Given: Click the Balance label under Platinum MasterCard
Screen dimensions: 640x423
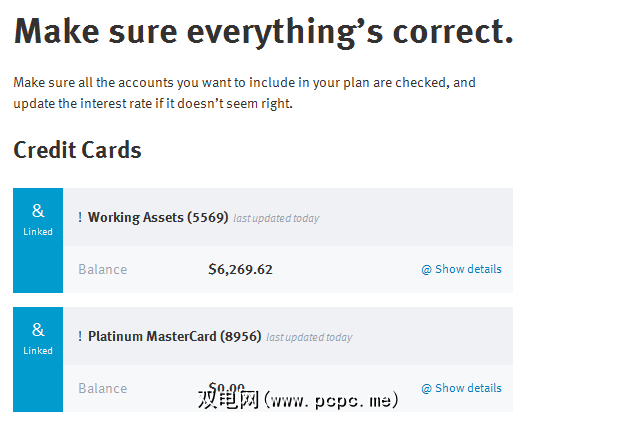Looking at the screenshot, I should [x=102, y=388].
